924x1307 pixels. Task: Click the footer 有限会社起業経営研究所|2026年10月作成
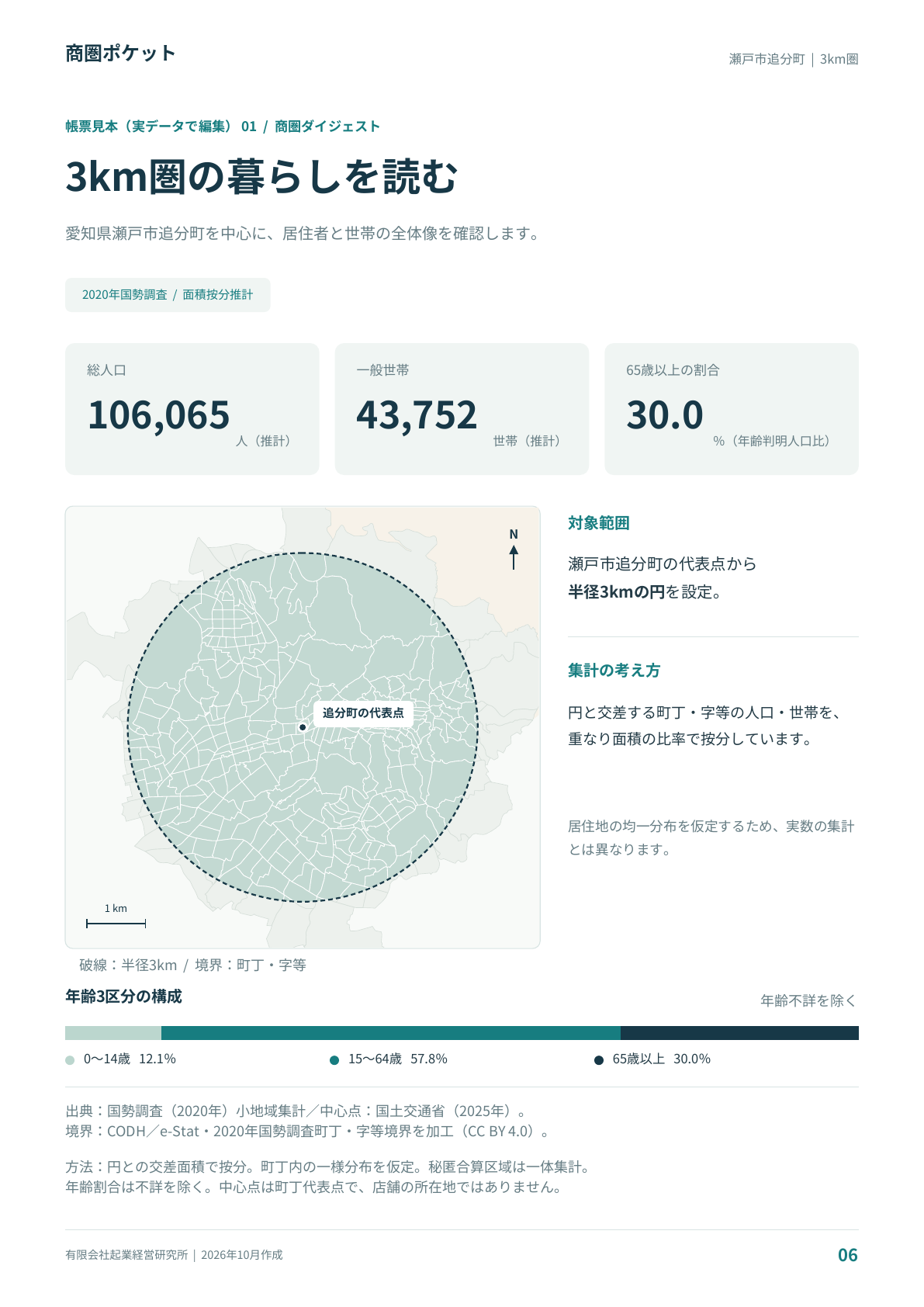coord(174,1255)
